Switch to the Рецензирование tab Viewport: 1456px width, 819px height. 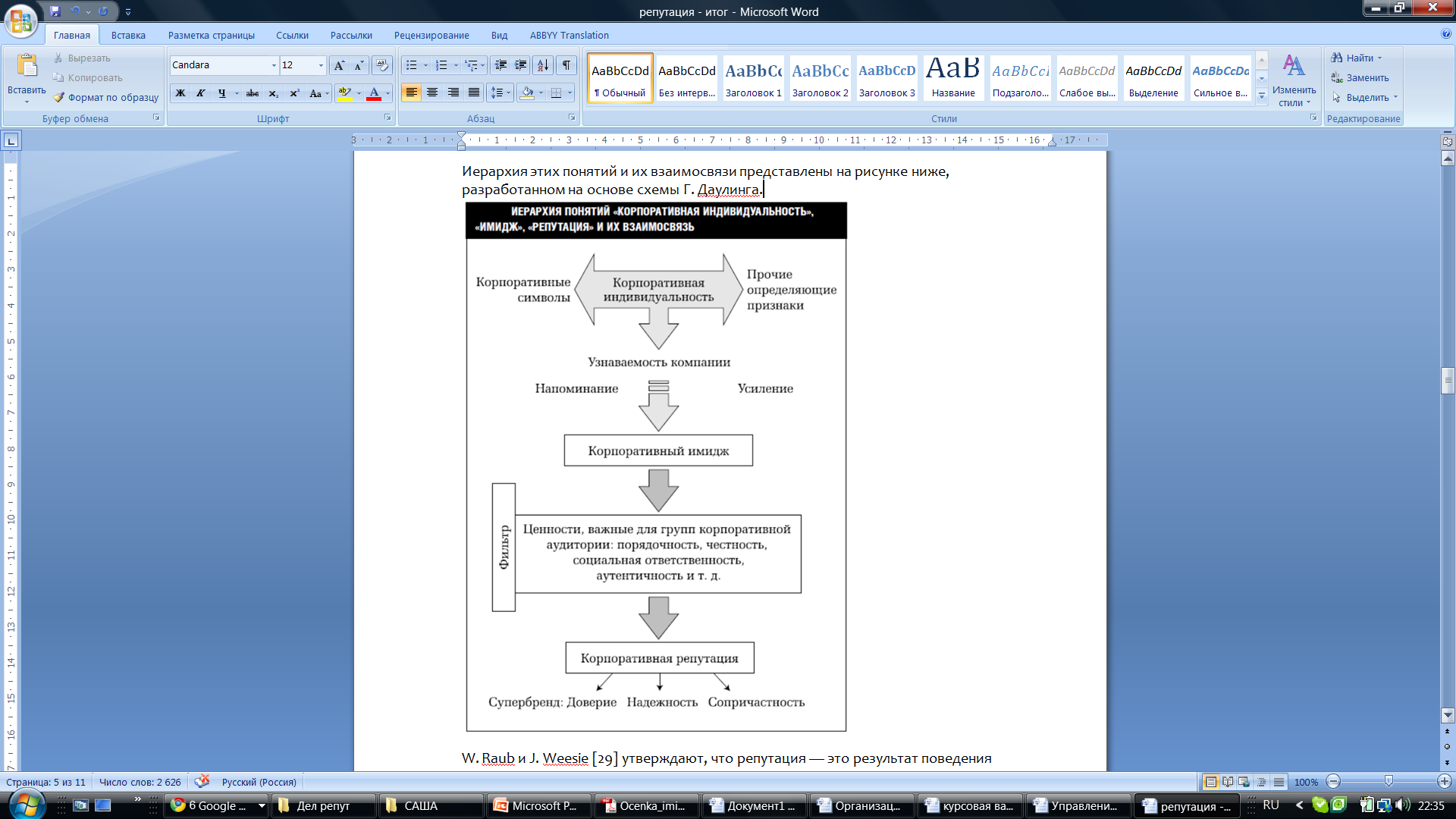[x=431, y=35]
